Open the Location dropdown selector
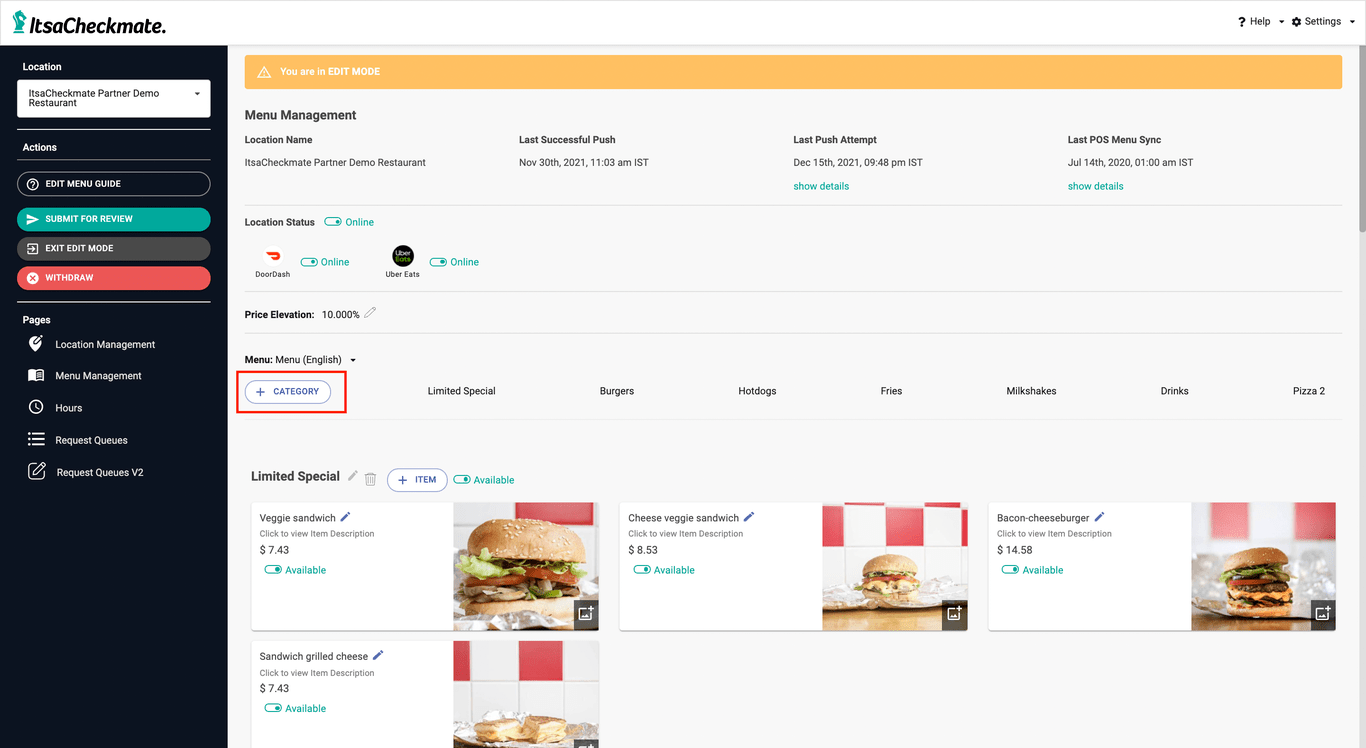The height and width of the screenshot is (748, 1366). tap(113, 98)
